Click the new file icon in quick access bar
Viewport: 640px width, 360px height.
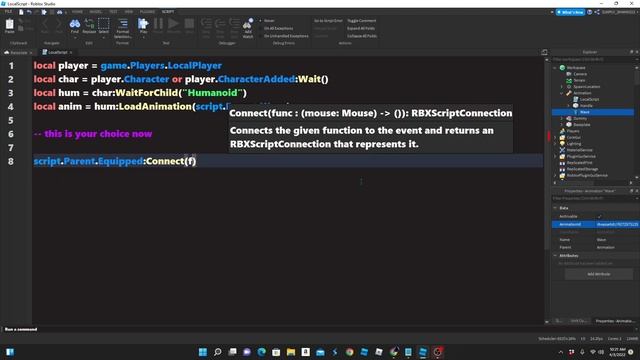(21, 12)
